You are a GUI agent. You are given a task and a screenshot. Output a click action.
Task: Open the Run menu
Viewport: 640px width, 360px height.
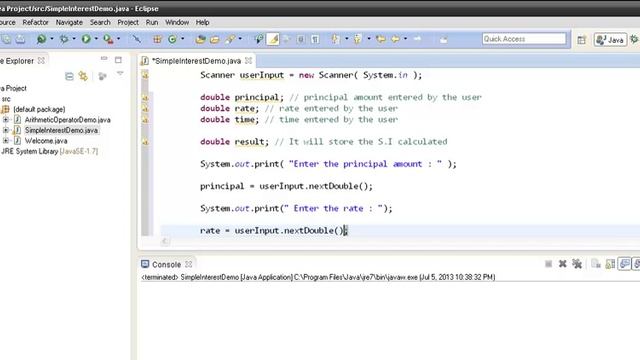tap(152, 22)
